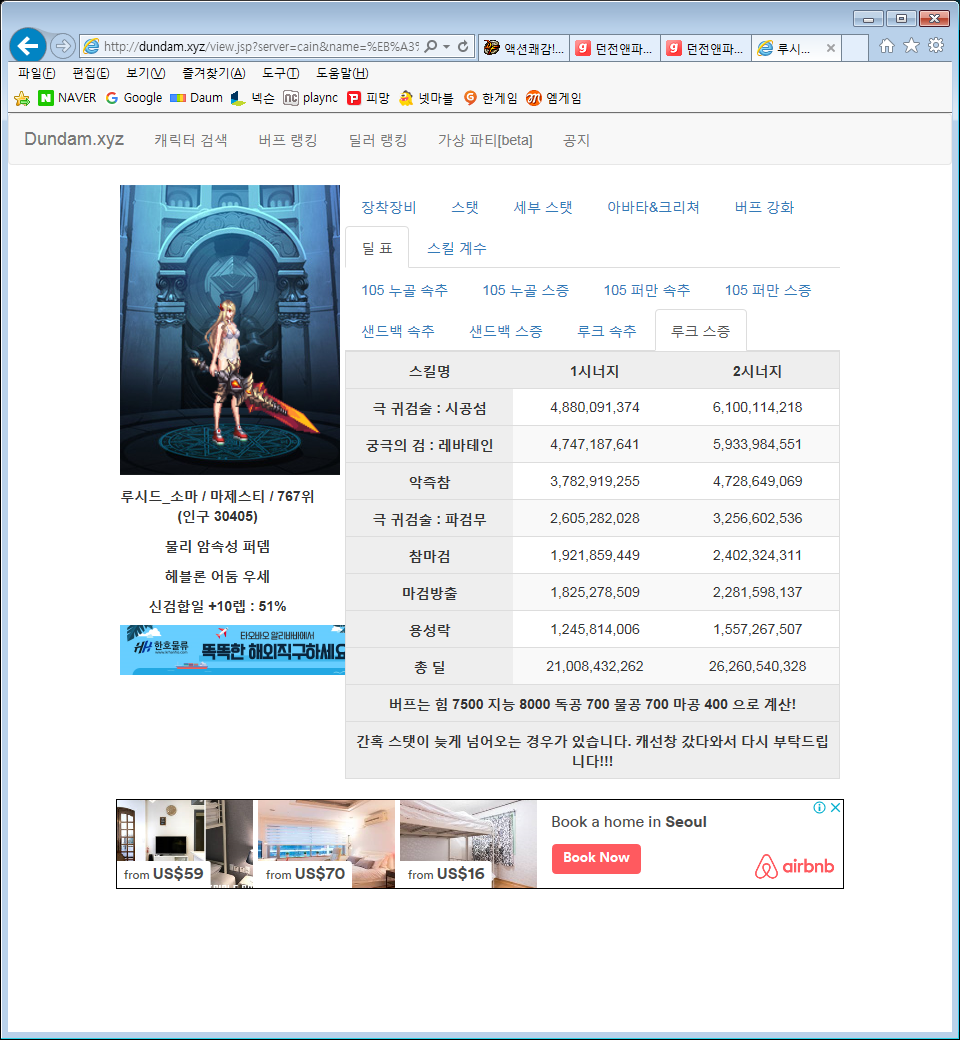
Task: Go back using the browser back arrow
Action: coord(28,46)
